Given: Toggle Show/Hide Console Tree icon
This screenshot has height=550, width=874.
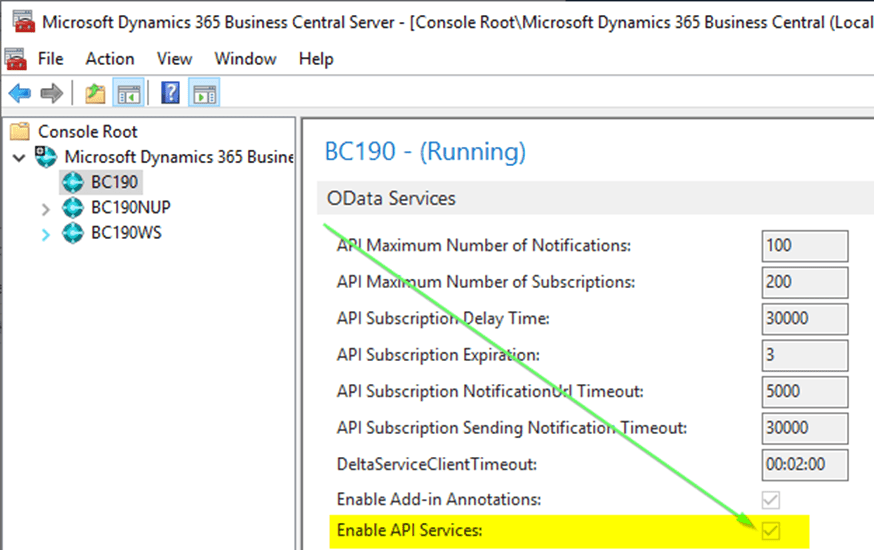Looking at the screenshot, I should tap(127, 93).
